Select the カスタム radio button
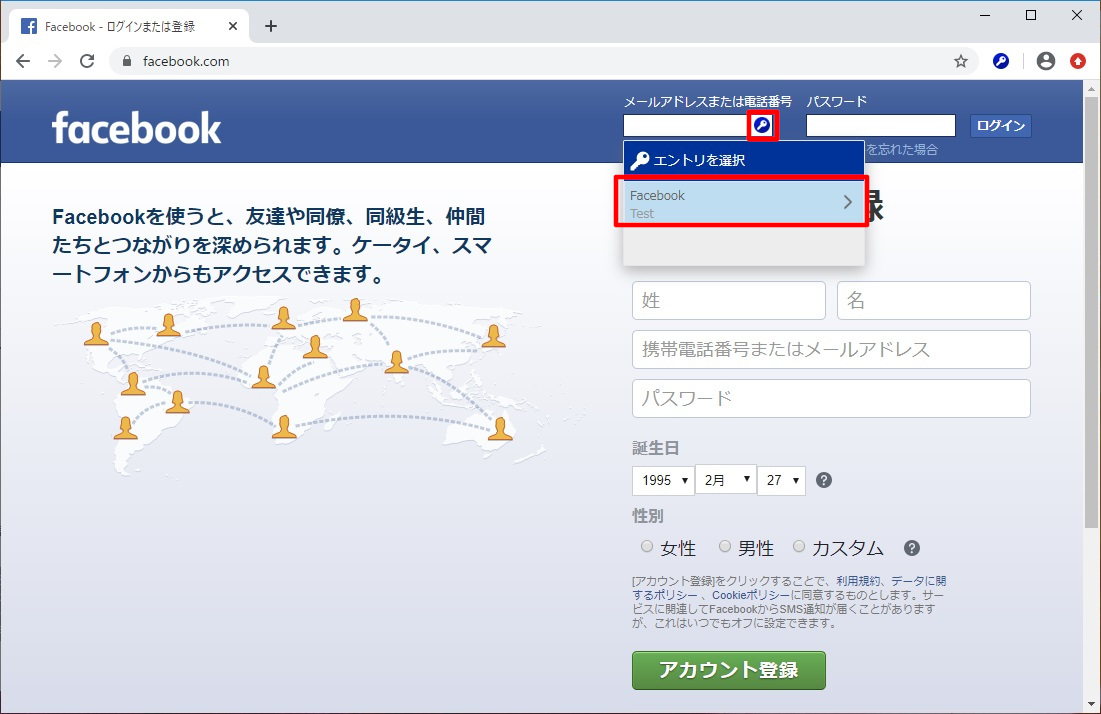 [799, 547]
